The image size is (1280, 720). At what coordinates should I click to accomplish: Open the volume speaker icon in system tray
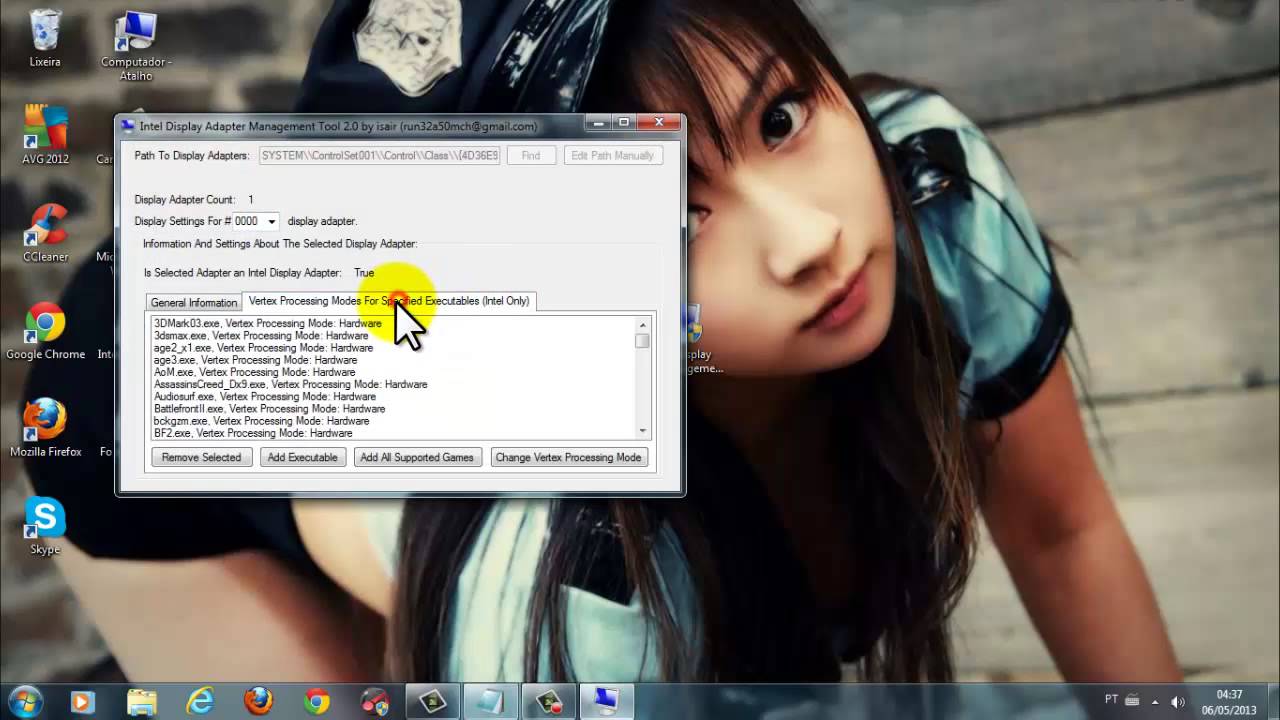click(1178, 701)
